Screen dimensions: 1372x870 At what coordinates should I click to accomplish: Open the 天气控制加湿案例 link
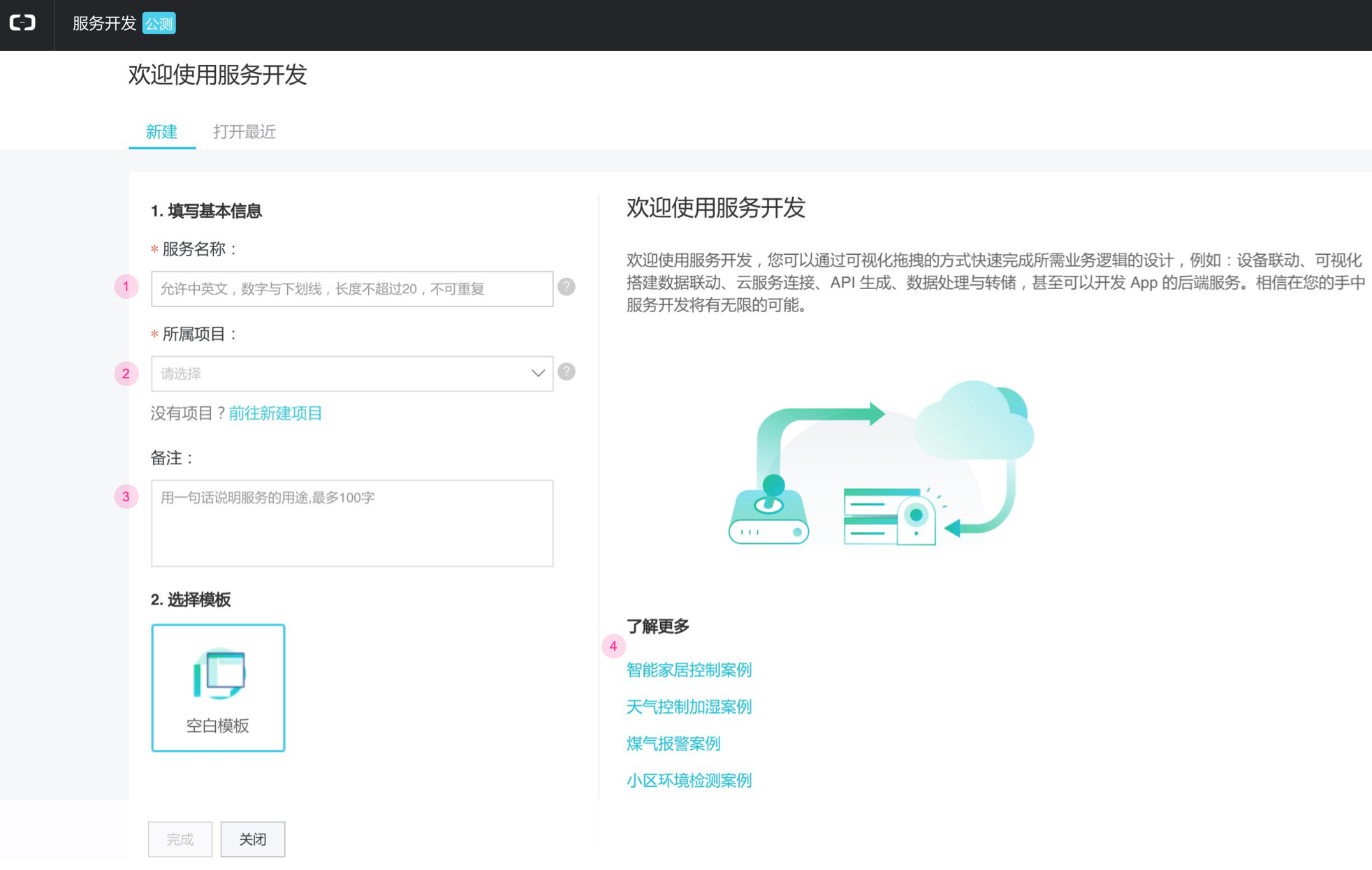click(x=689, y=707)
